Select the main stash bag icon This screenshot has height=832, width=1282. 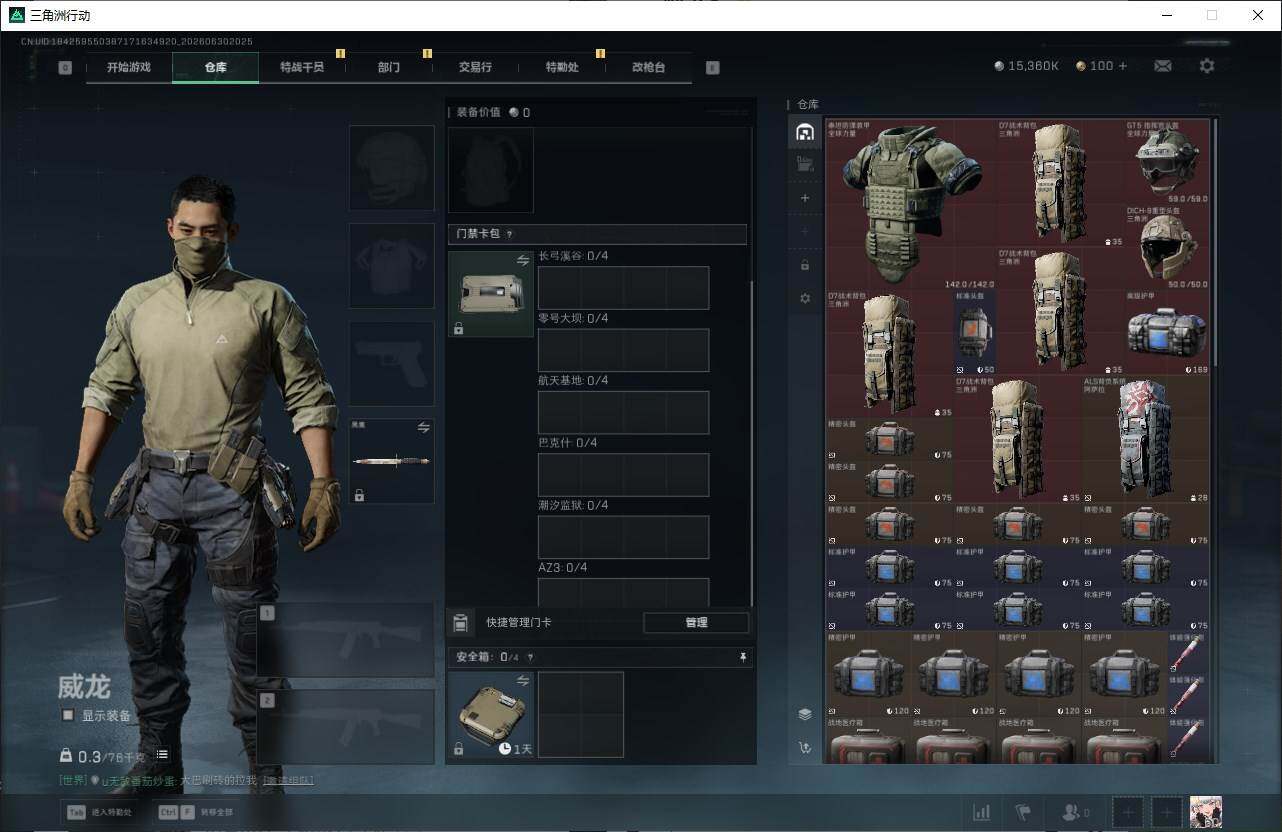pyautogui.click(x=804, y=132)
